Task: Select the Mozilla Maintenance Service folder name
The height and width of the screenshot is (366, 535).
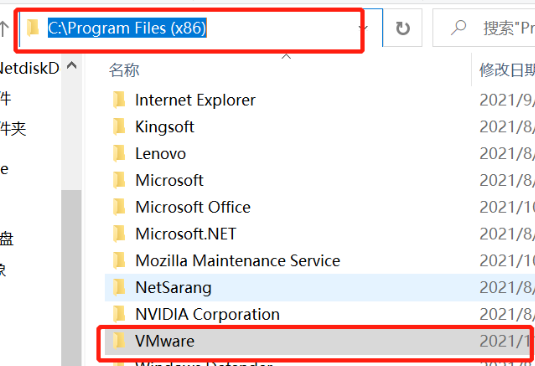Action: (x=237, y=261)
